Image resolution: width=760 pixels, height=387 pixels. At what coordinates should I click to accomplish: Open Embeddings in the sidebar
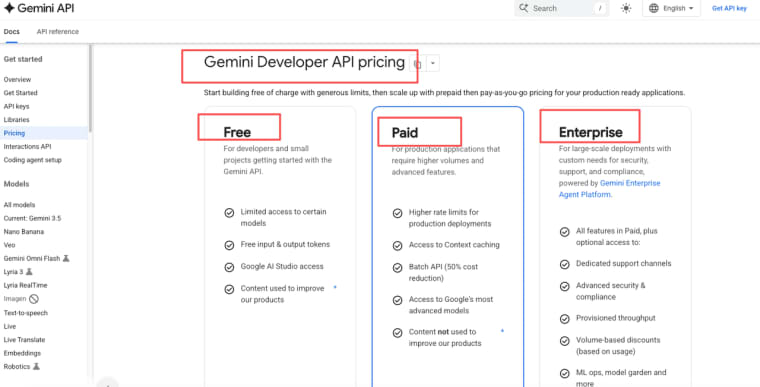click(22, 353)
